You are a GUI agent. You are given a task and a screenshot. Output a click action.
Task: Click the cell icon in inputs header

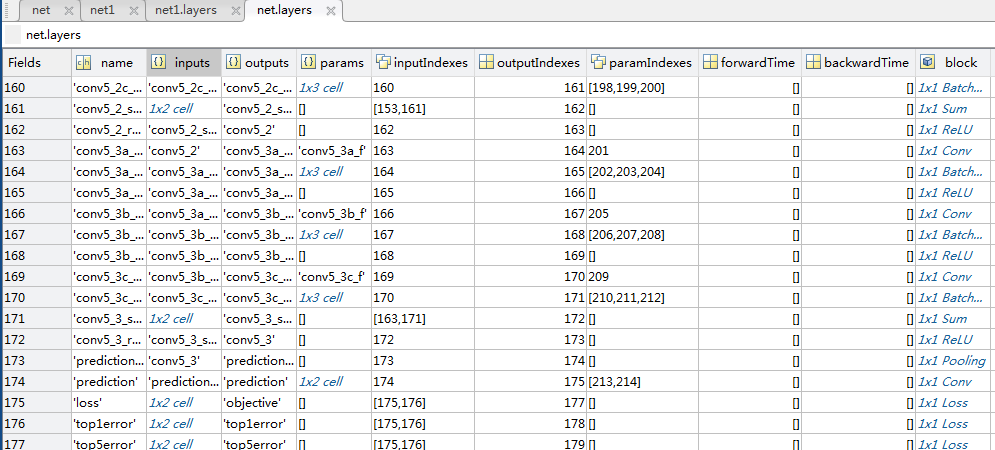(159, 62)
